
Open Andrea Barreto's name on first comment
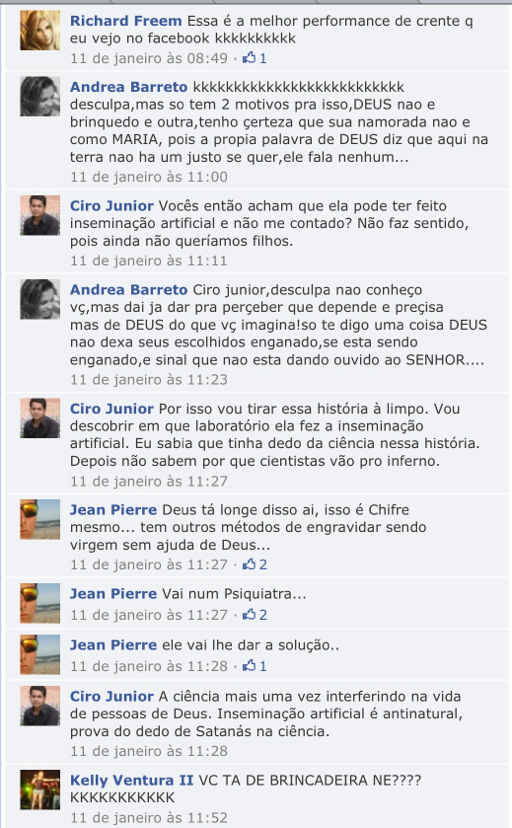tap(129, 87)
